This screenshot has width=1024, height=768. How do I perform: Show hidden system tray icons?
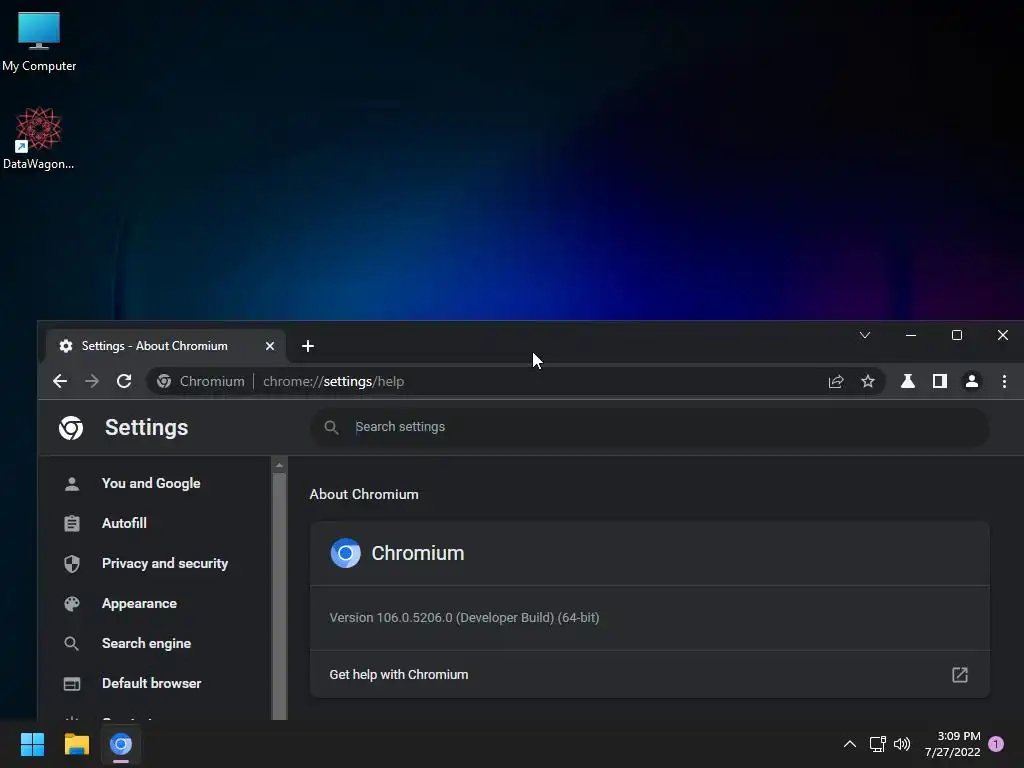[x=850, y=744]
